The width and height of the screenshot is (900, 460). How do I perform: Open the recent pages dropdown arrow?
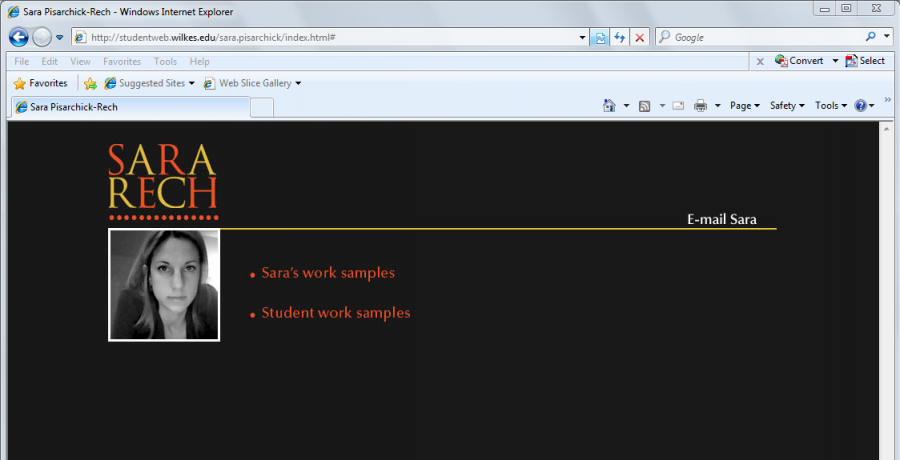pyautogui.click(x=59, y=38)
